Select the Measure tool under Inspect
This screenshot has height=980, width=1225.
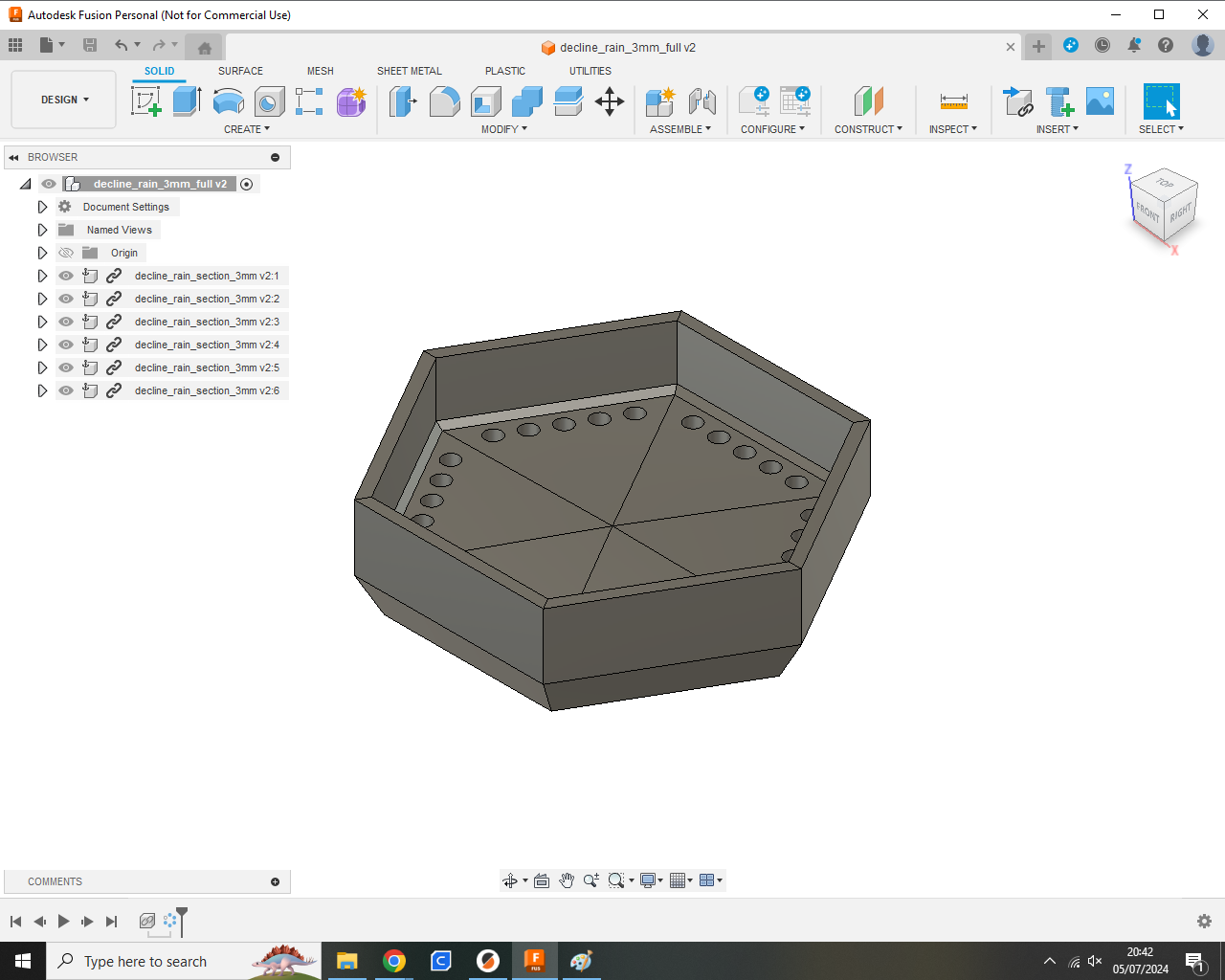(x=953, y=101)
